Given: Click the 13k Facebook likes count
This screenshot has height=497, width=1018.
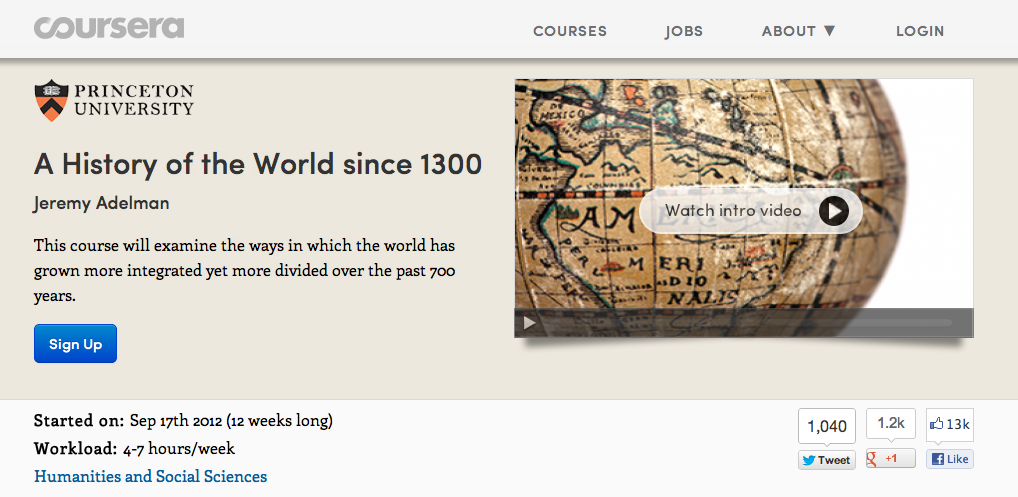Looking at the screenshot, I should coord(950,424).
